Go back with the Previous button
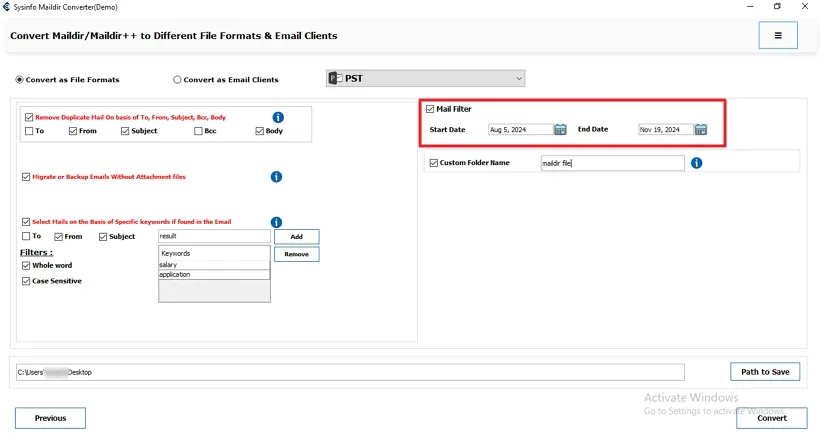 [50, 418]
